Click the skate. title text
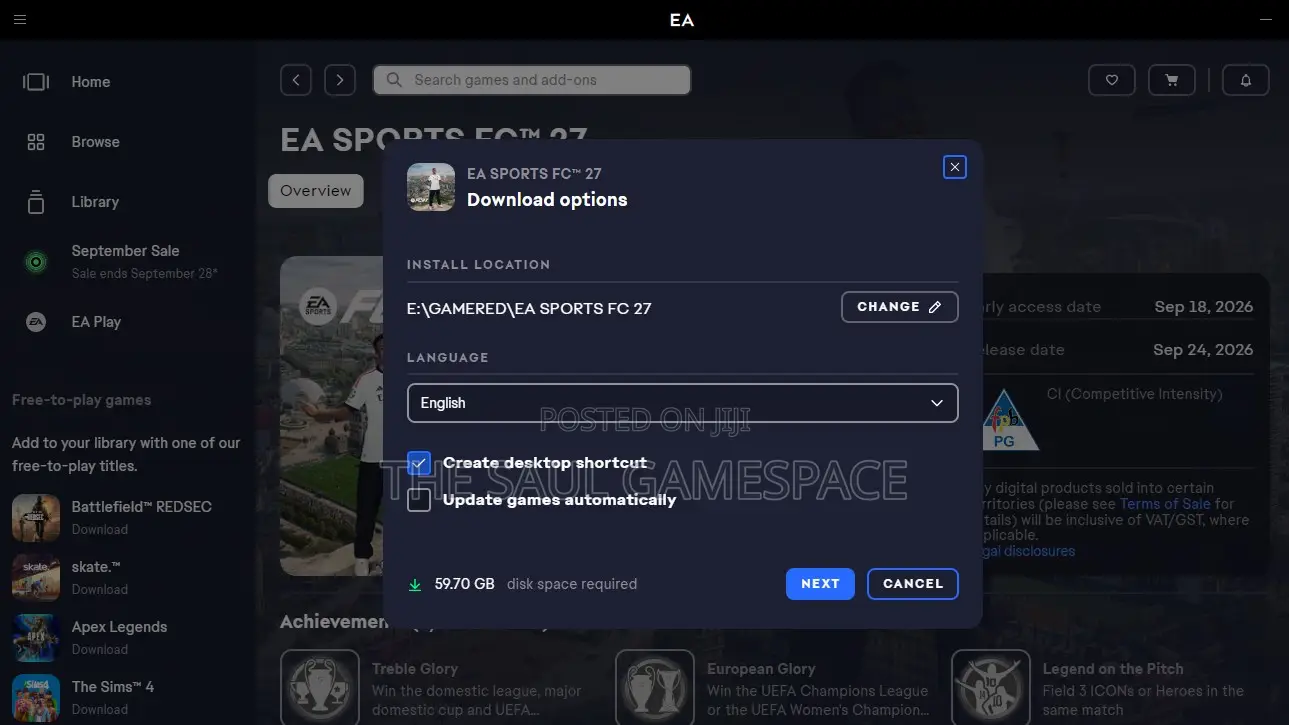The width and height of the screenshot is (1289, 725). click(96, 567)
